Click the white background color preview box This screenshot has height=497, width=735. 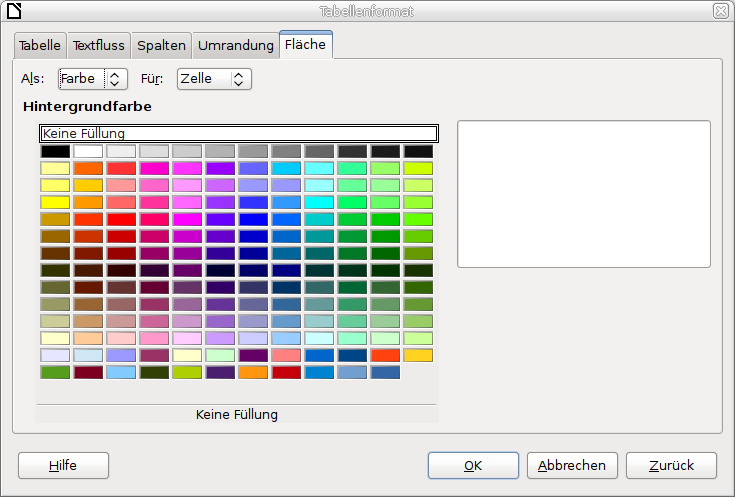[584, 194]
